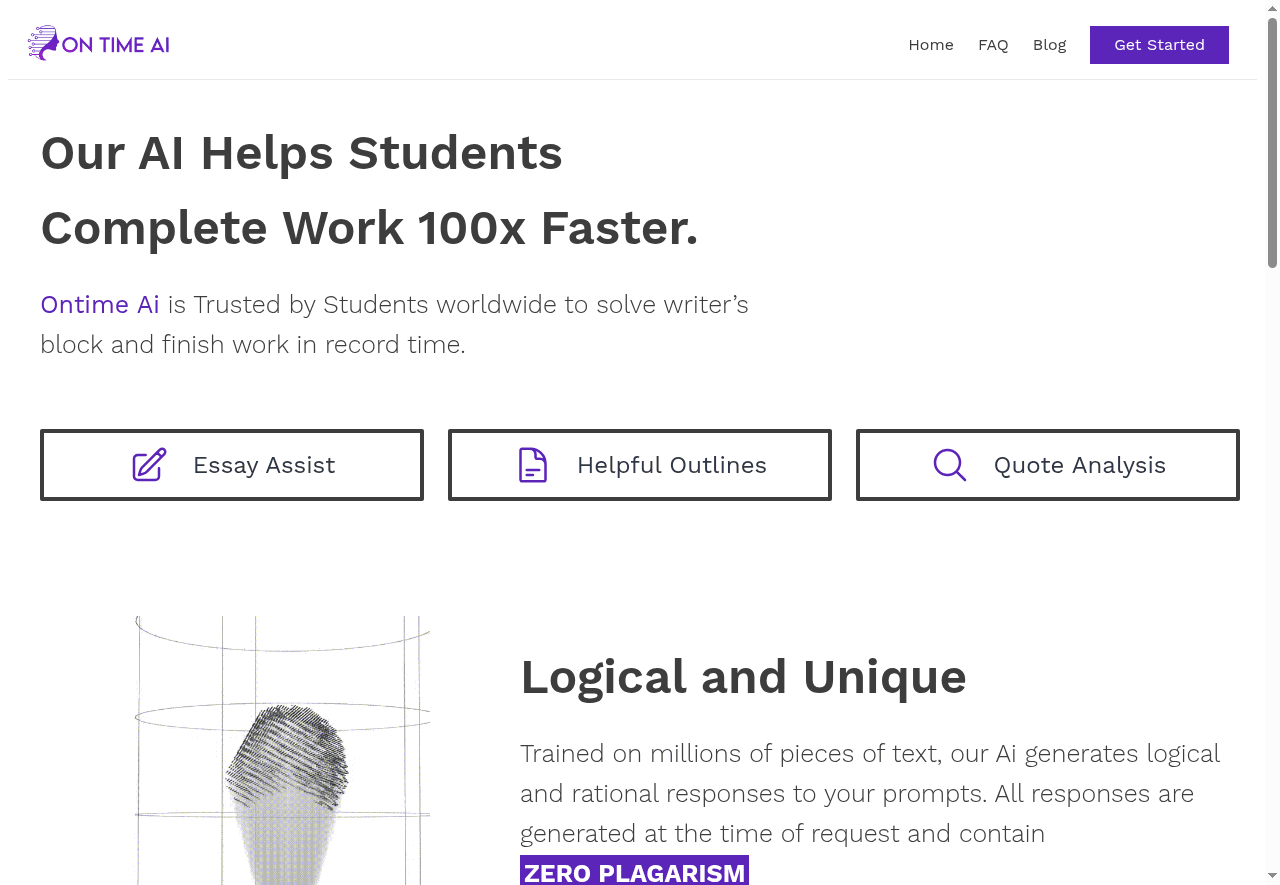This screenshot has width=1280, height=885.
Task: Open the Blog navigation link
Action: point(1049,45)
